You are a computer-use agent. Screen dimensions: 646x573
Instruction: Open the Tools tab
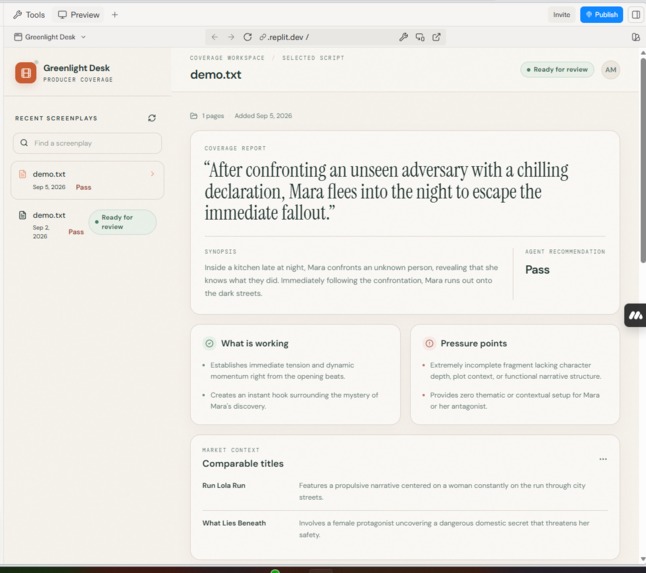[x=29, y=15]
